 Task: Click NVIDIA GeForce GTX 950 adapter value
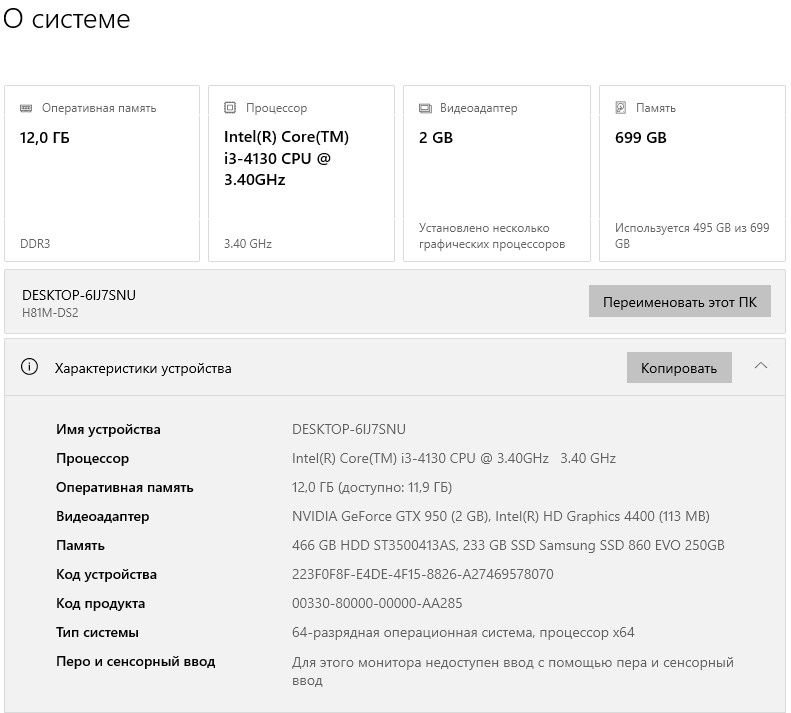500,516
